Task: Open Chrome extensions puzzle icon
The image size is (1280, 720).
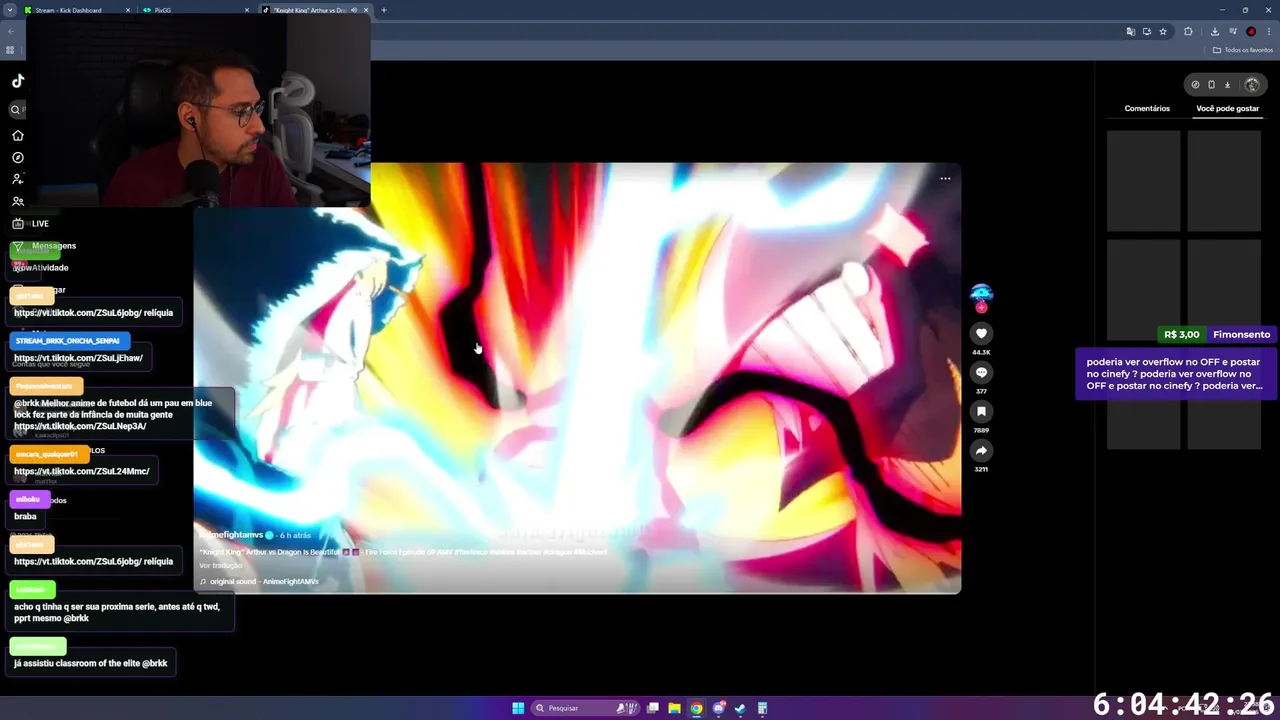Action: 1188,32
